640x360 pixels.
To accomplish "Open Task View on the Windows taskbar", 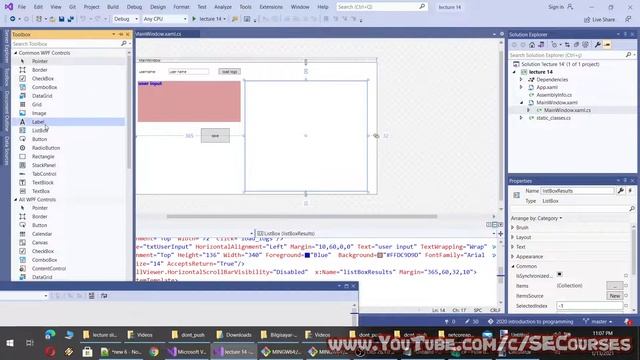I will [x=30, y=343].
